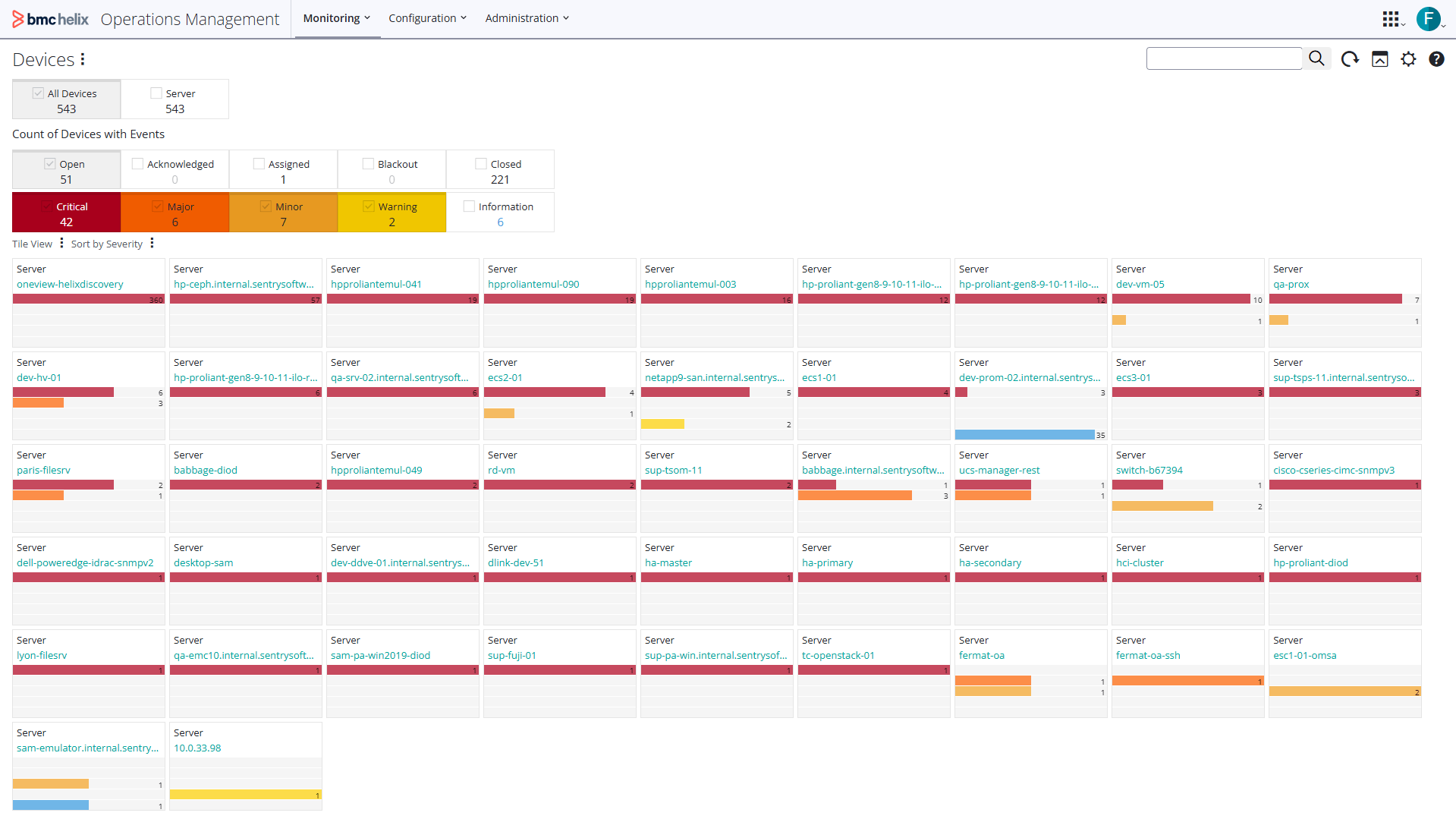Click the refresh icon
This screenshot has height=819, width=1456.
tap(1349, 59)
